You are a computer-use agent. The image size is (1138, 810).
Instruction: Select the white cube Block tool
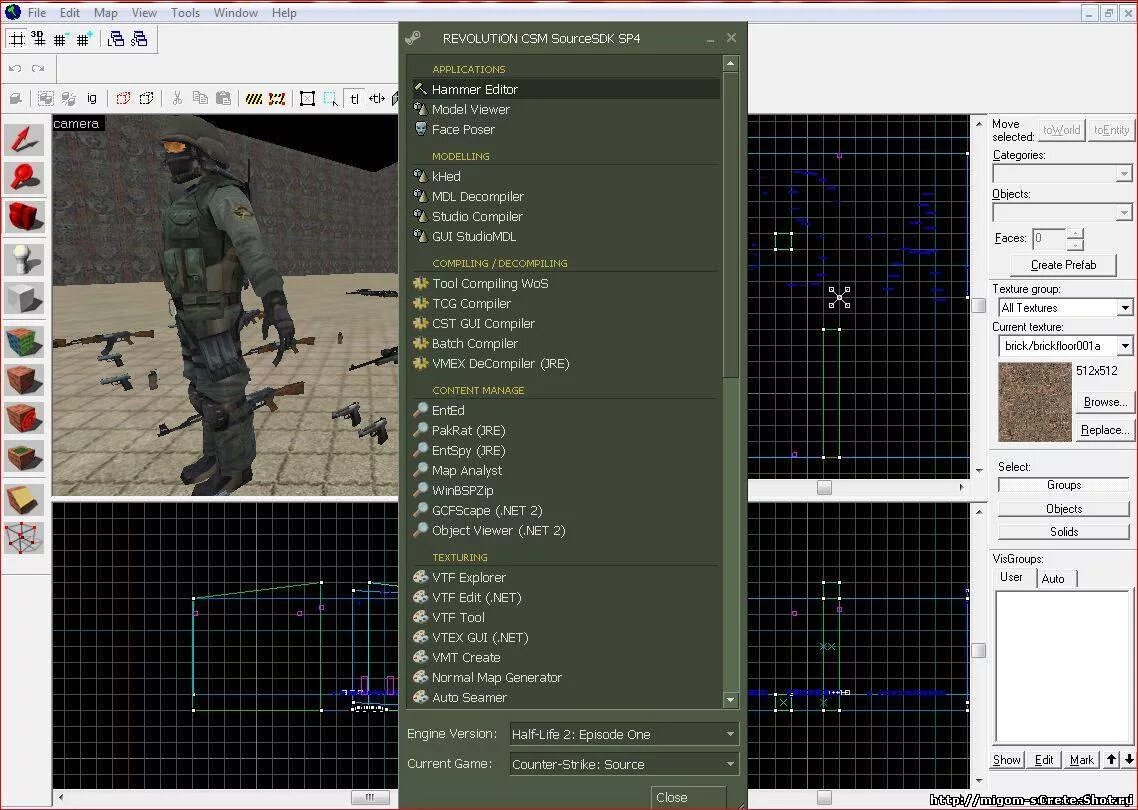pyautogui.click(x=24, y=298)
